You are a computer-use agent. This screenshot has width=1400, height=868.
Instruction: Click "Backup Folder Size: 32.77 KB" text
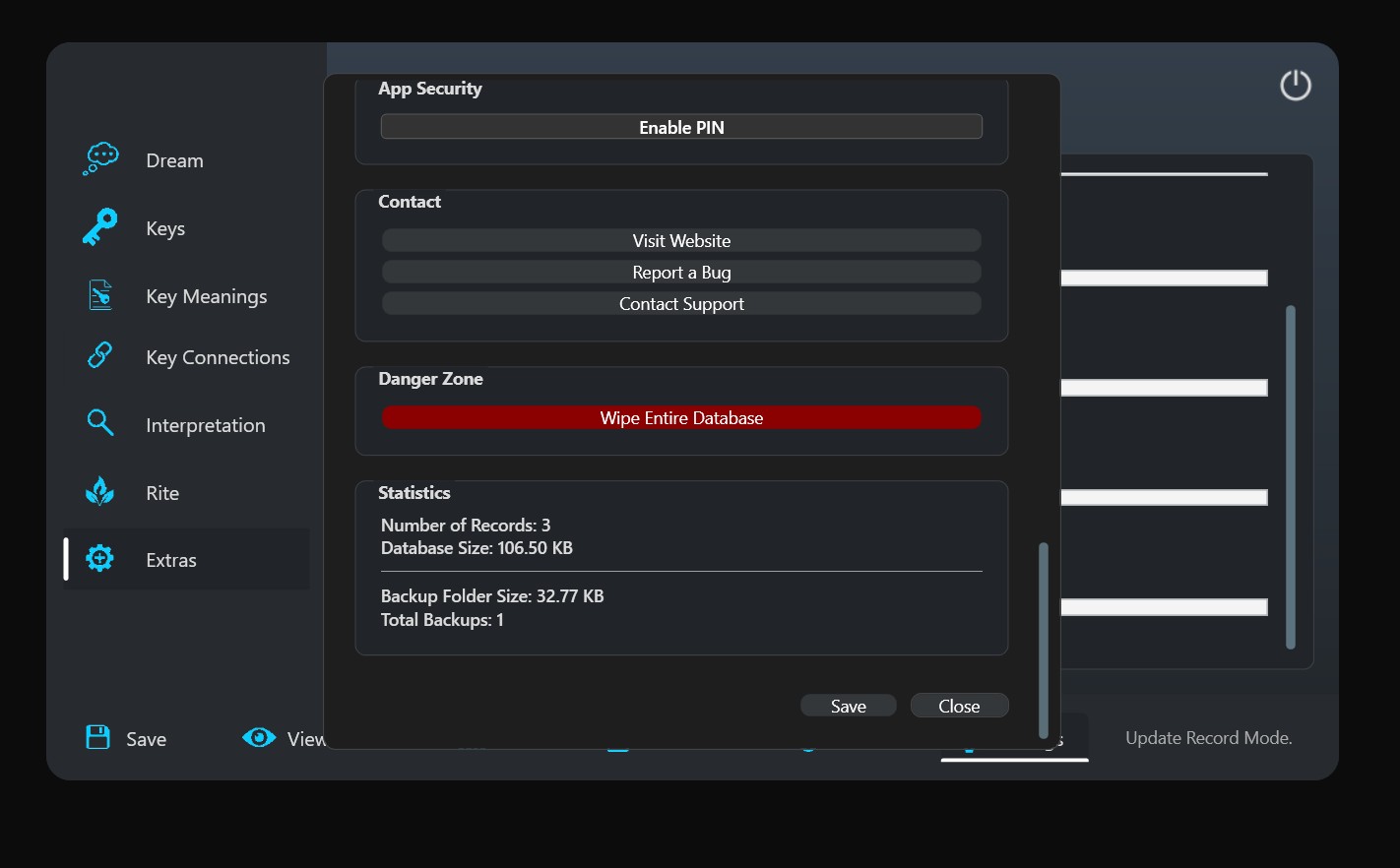click(492, 596)
